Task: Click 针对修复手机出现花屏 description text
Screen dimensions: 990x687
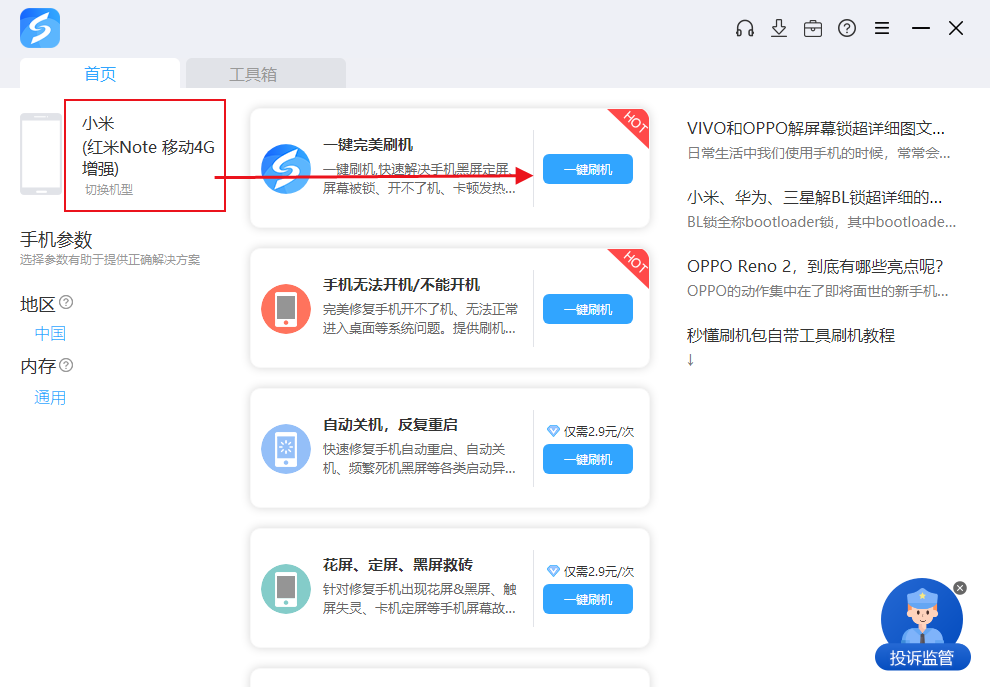Action: coord(420,599)
